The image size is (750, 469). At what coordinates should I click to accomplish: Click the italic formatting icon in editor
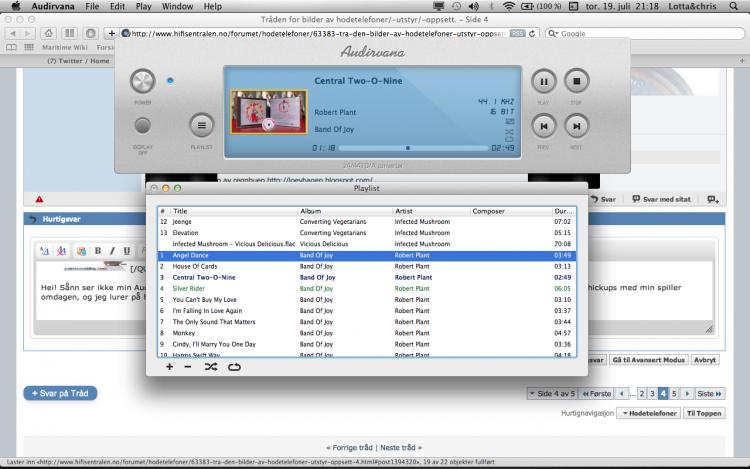tap(112, 251)
